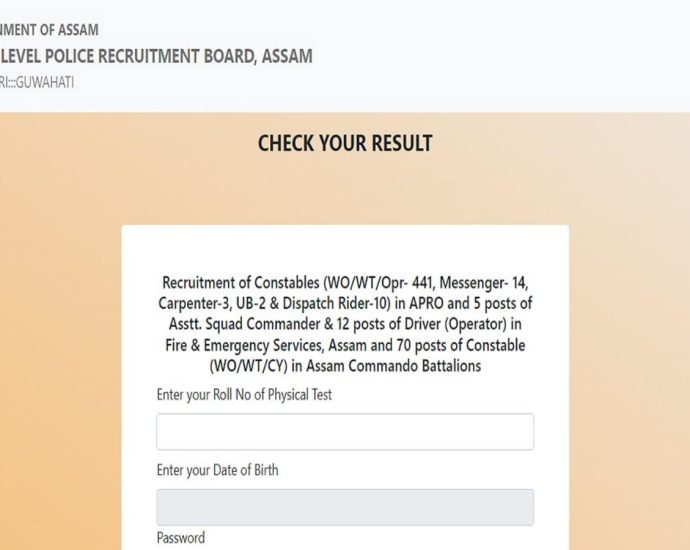This screenshot has width=690, height=550.
Task: Click the Roll No of Physical Test input field
Action: [345, 432]
